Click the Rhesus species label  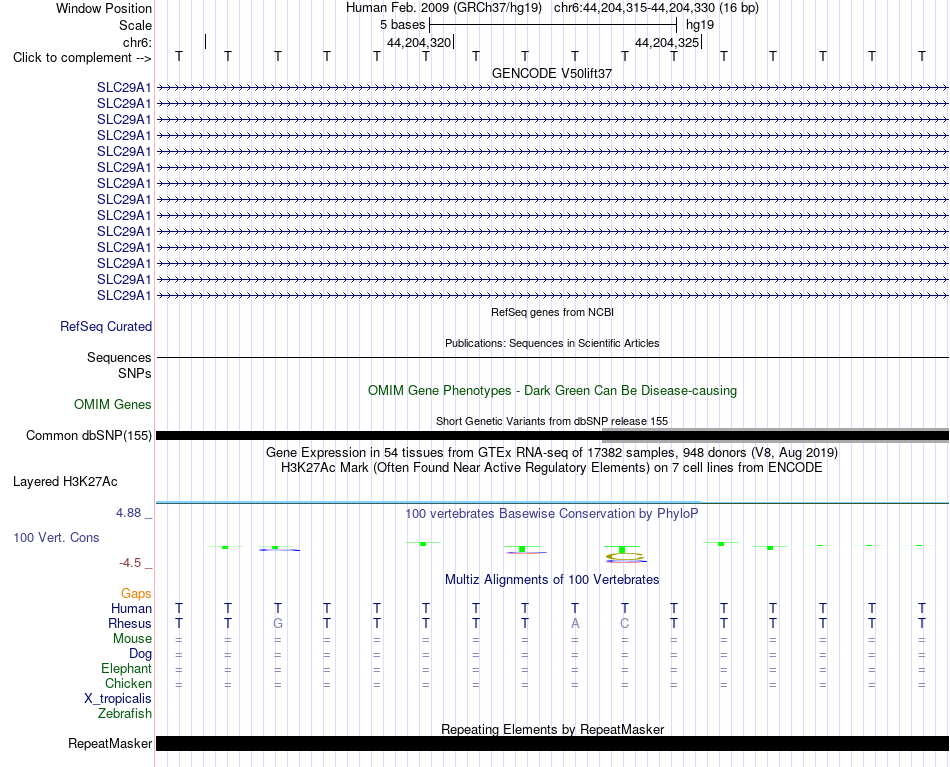tap(130, 624)
